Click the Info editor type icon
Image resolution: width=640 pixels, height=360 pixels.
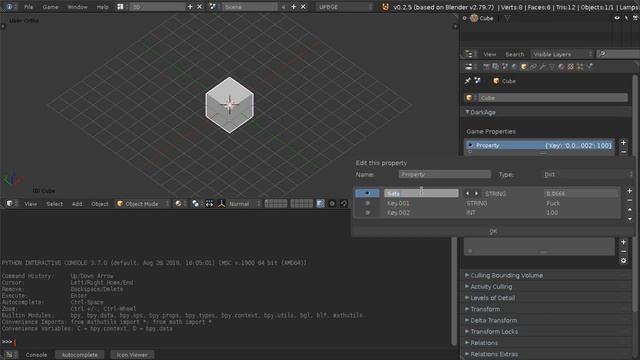pos(10,7)
